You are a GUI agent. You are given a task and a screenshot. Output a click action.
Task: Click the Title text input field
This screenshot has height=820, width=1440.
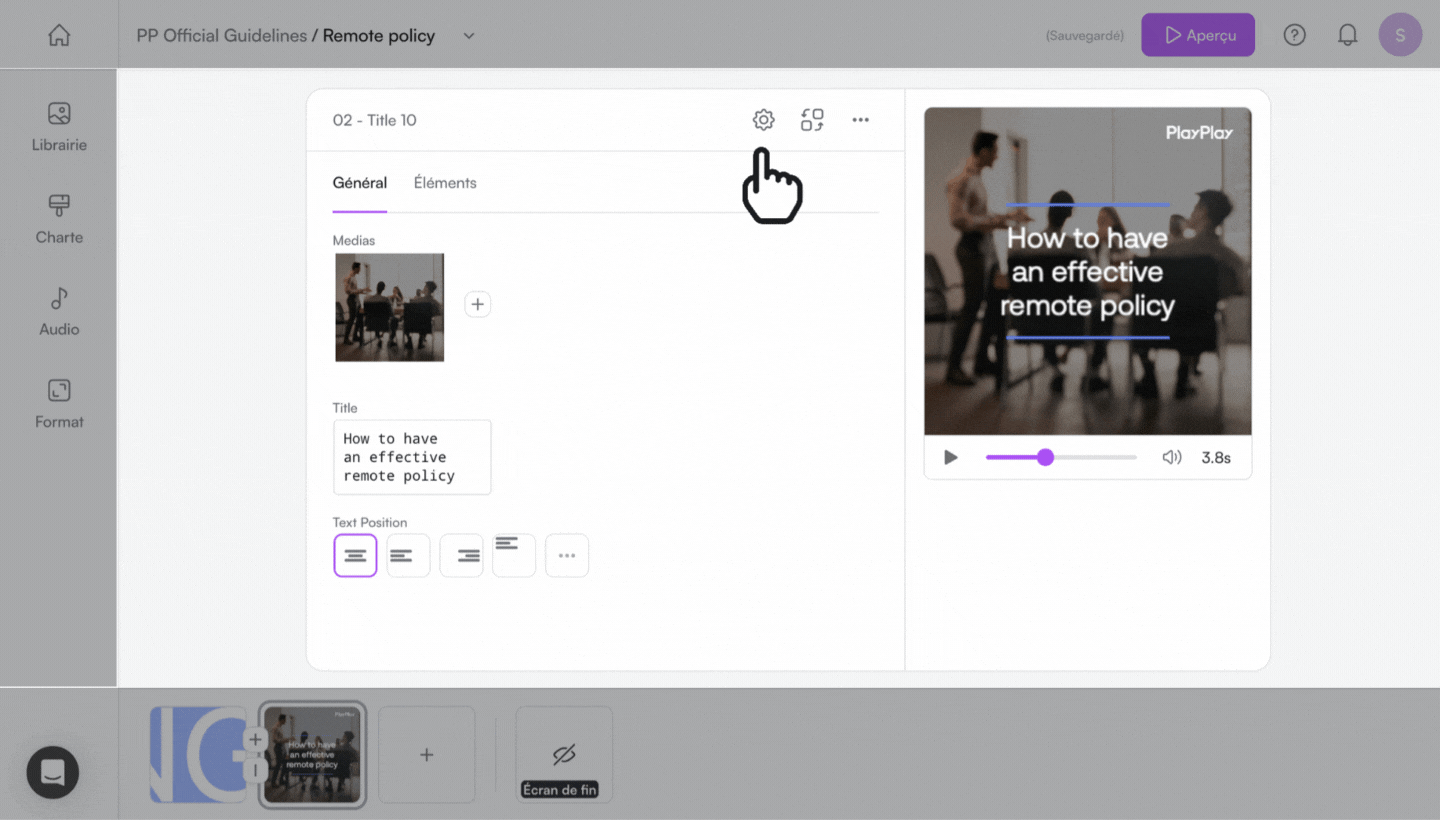[411, 457]
